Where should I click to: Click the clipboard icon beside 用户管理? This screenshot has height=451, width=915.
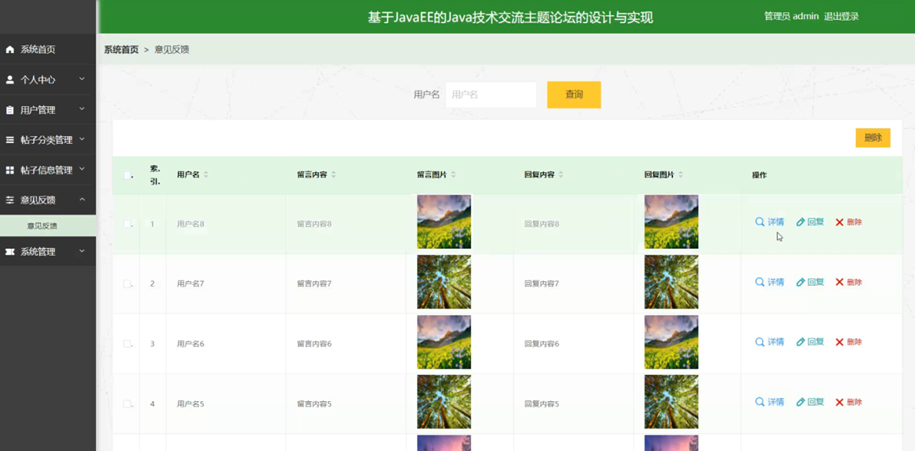pos(10,110)
